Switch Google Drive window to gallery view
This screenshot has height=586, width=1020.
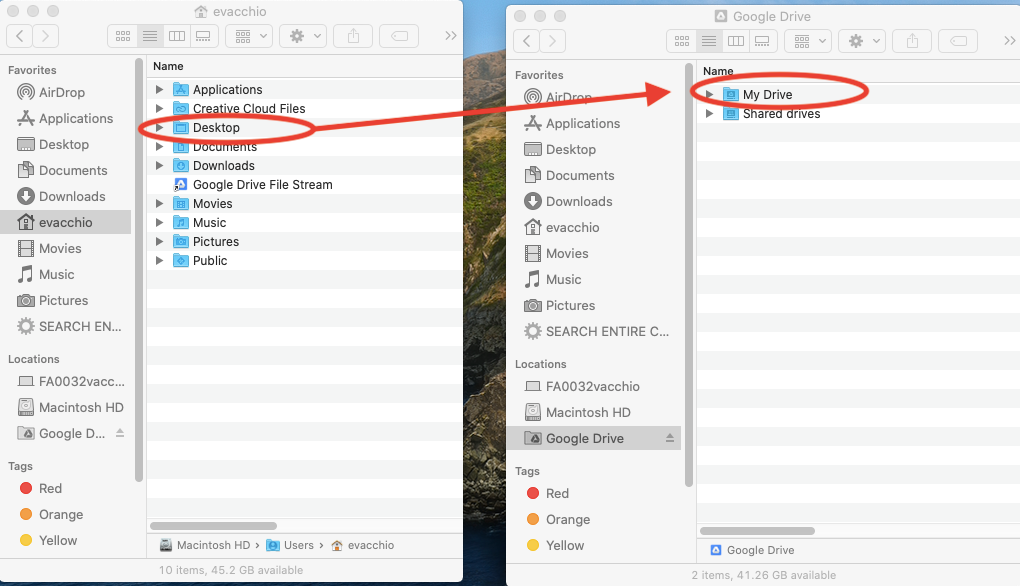pos(762,41)
